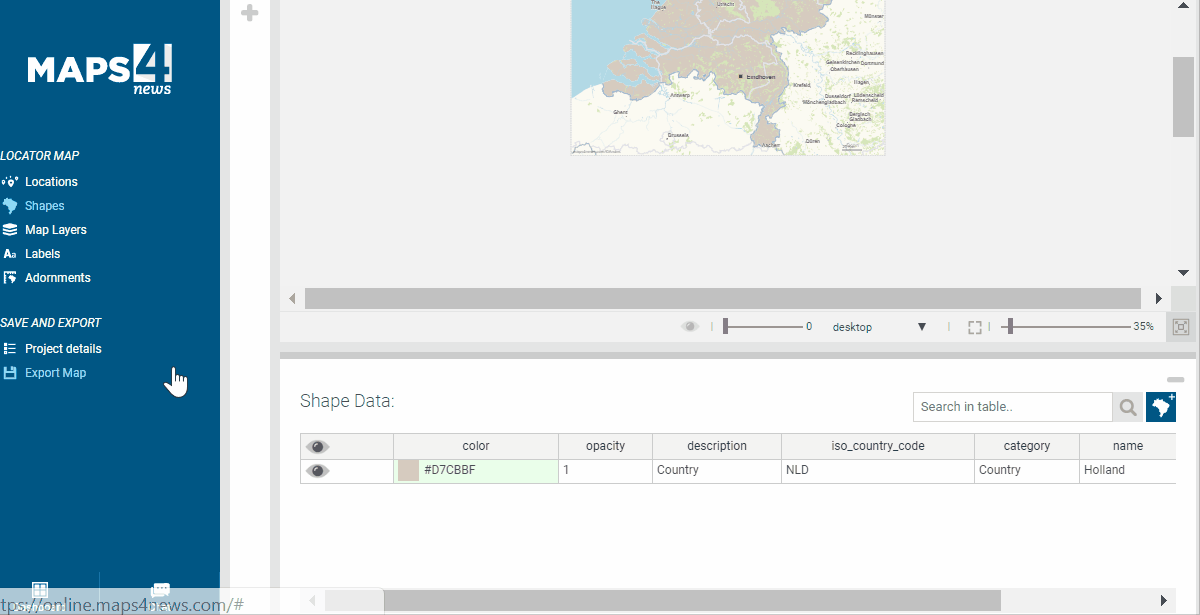
Task: Click the Shapes country outline icon
Action: pos(10,206)
